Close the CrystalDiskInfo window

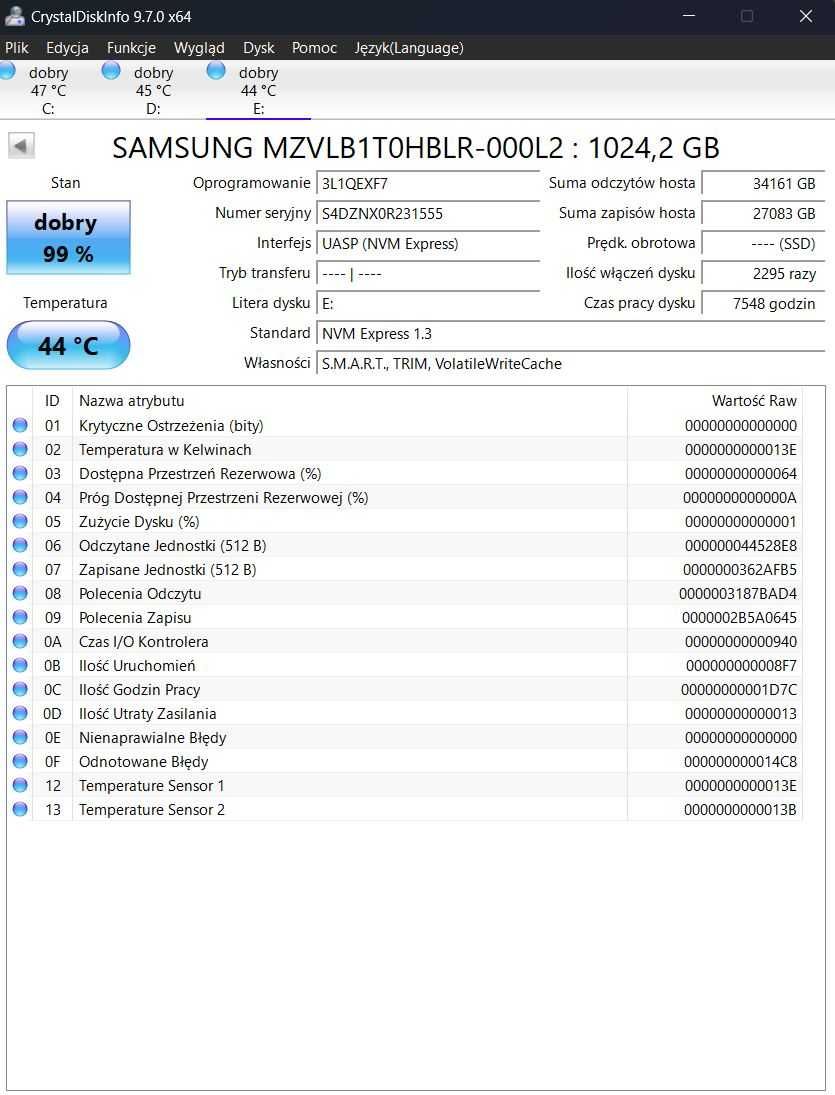click(806, 15)
